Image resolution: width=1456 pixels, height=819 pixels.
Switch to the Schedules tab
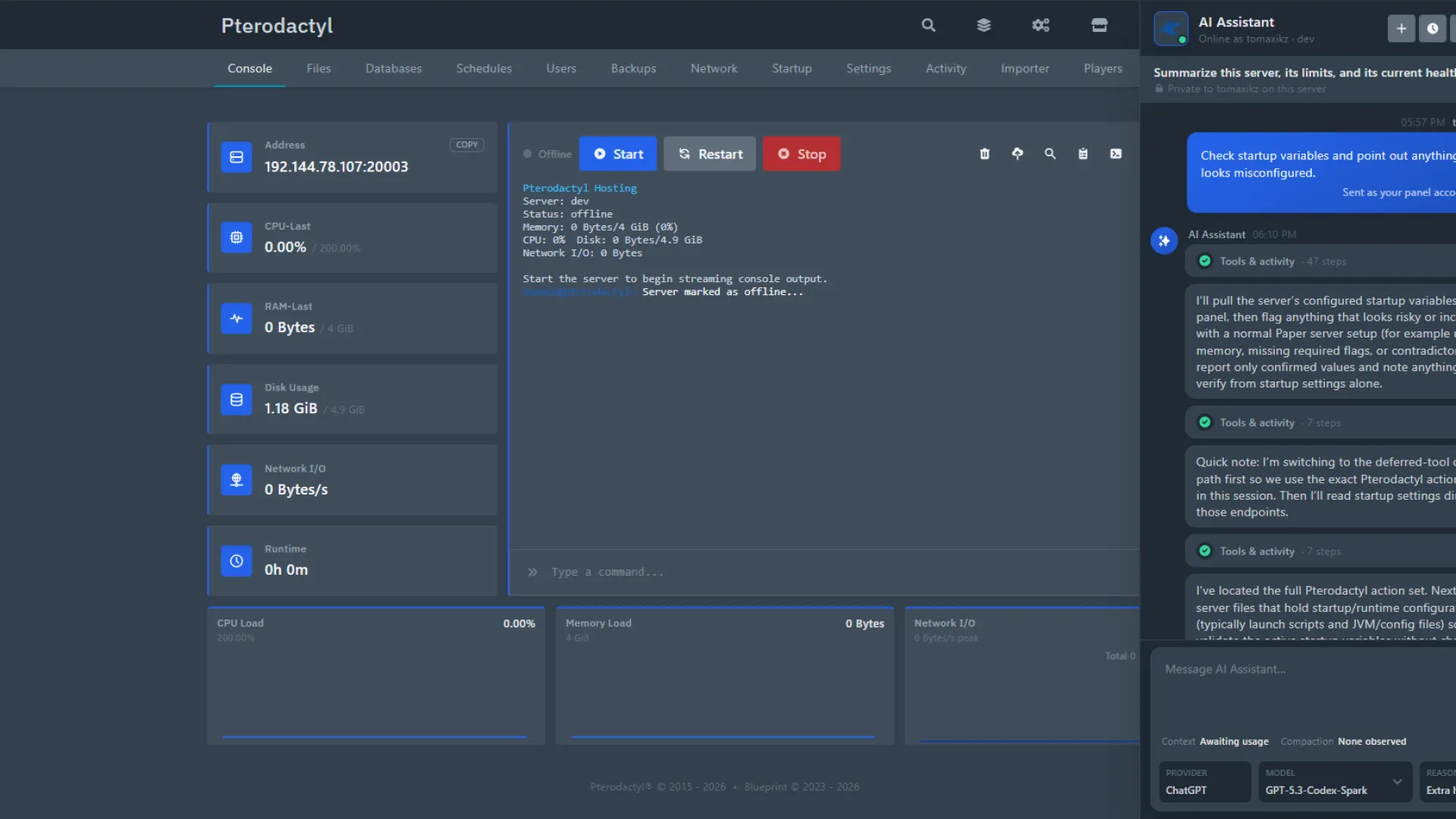pos(484,68)
